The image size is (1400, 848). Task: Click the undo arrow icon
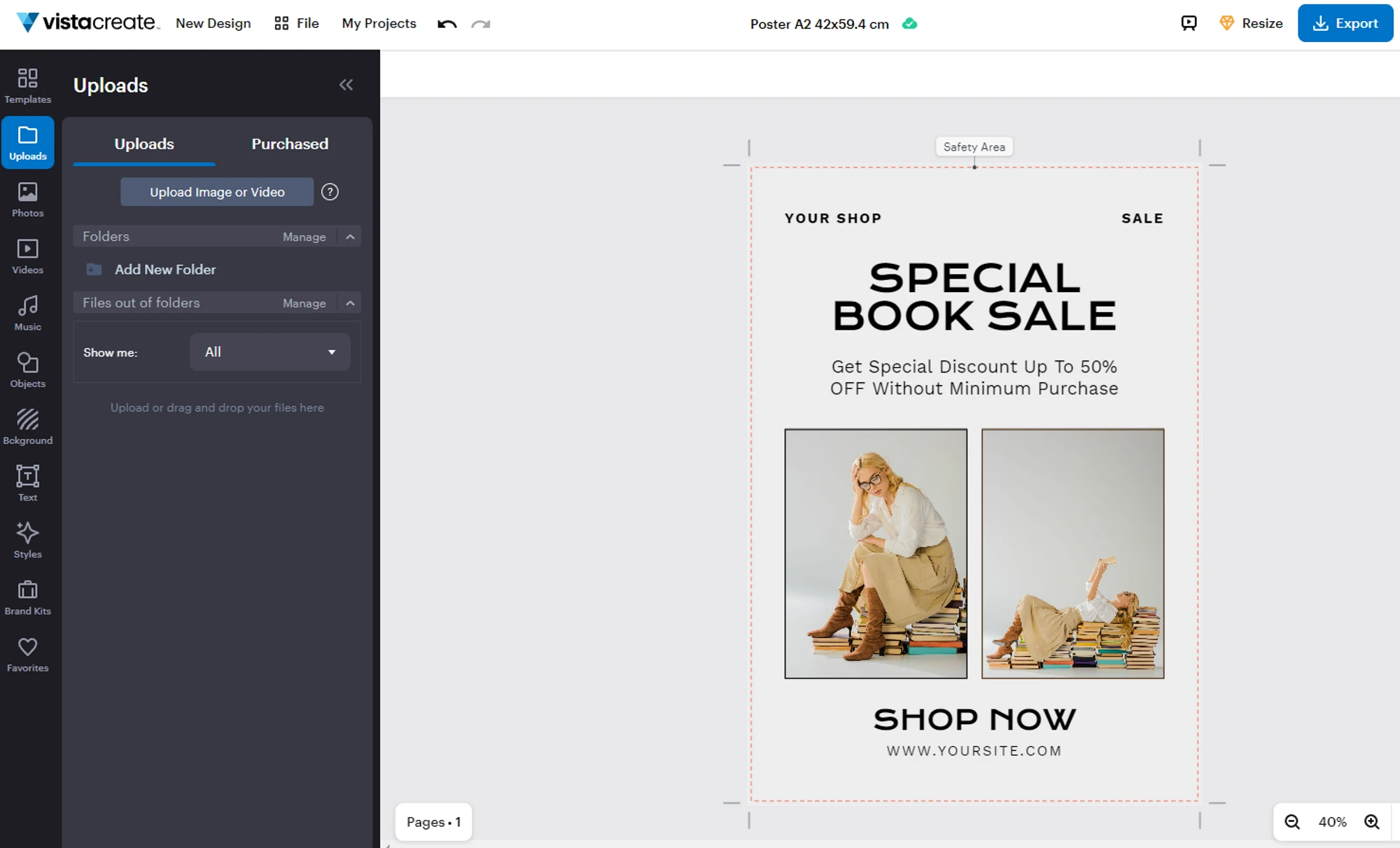pyautogui.click(x=447, y=24)
